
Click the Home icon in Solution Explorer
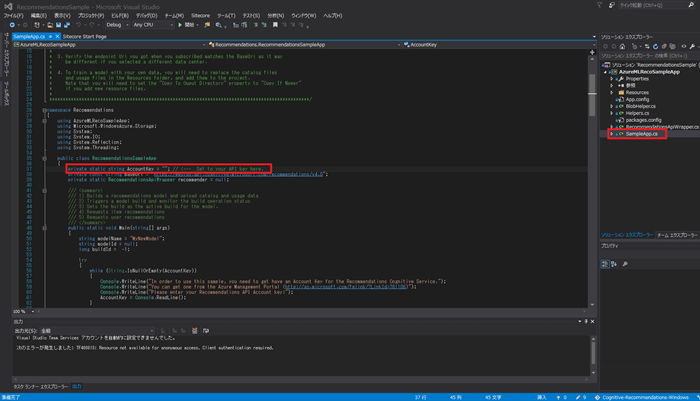click(x=622, y=46)
